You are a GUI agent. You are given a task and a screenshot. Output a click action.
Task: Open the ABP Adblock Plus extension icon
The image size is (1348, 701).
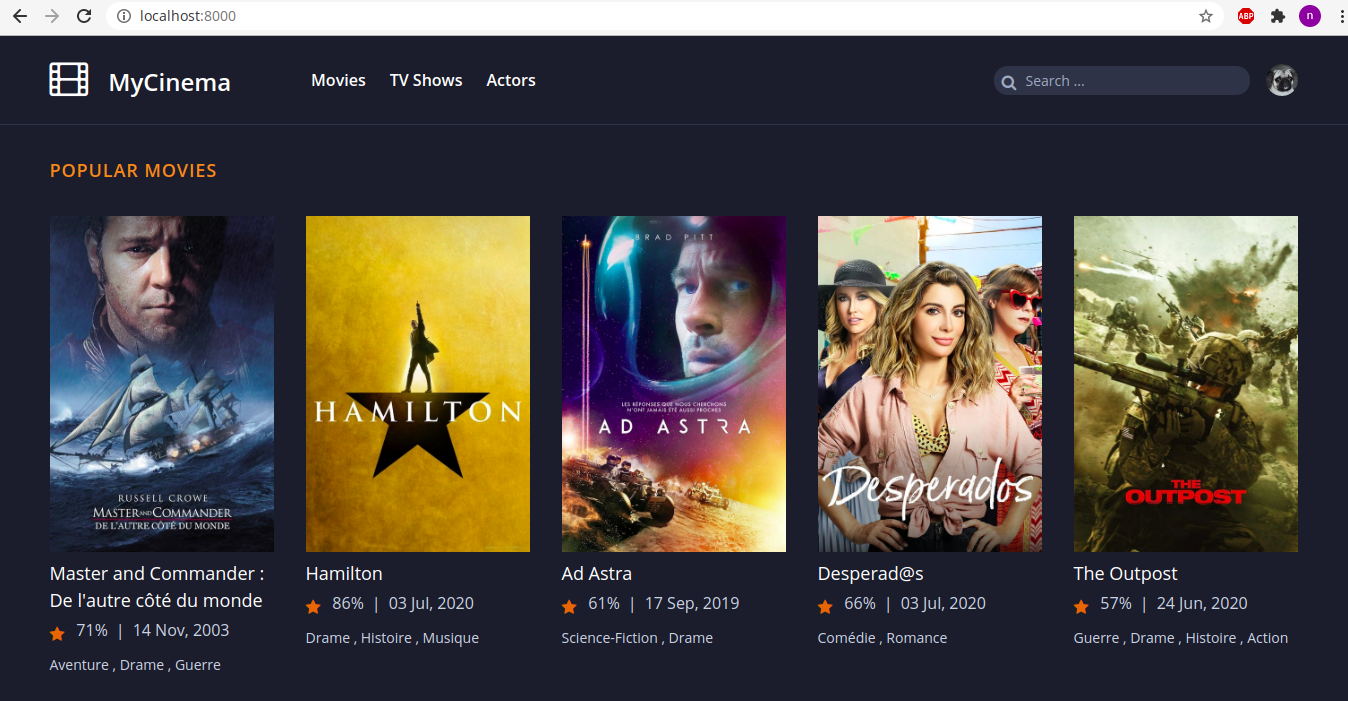pyautogui.click(x=1246, y=16)
